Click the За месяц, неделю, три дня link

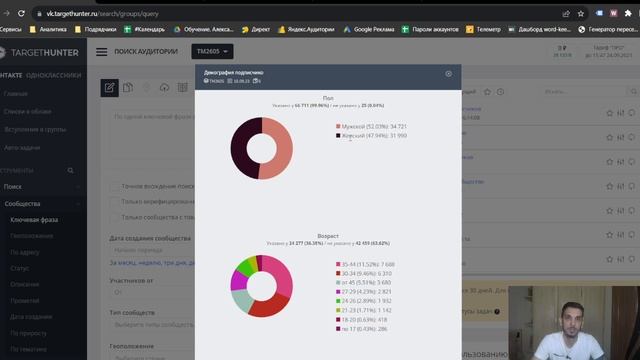(x=152, y=263)
